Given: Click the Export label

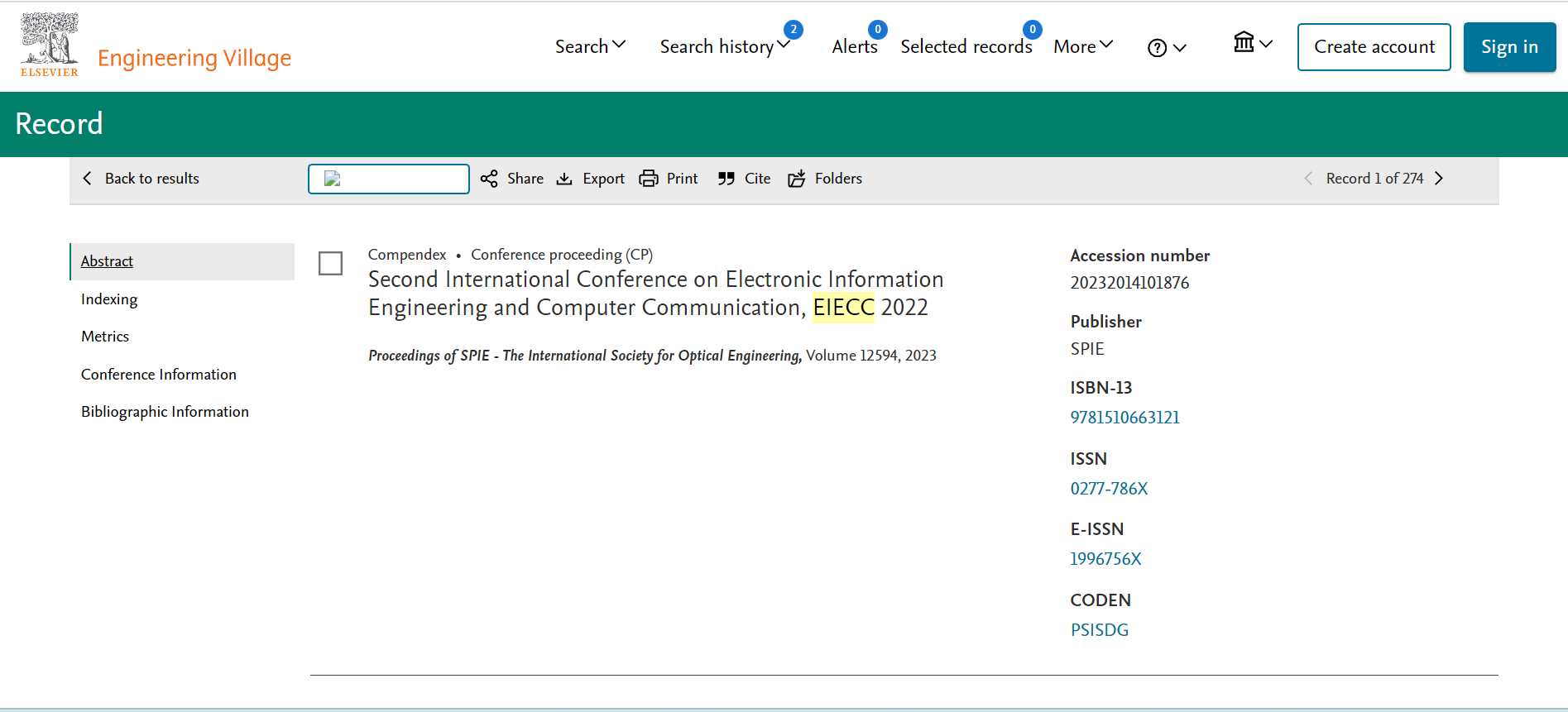Looking at the screenshot, I should pos(603,179).
